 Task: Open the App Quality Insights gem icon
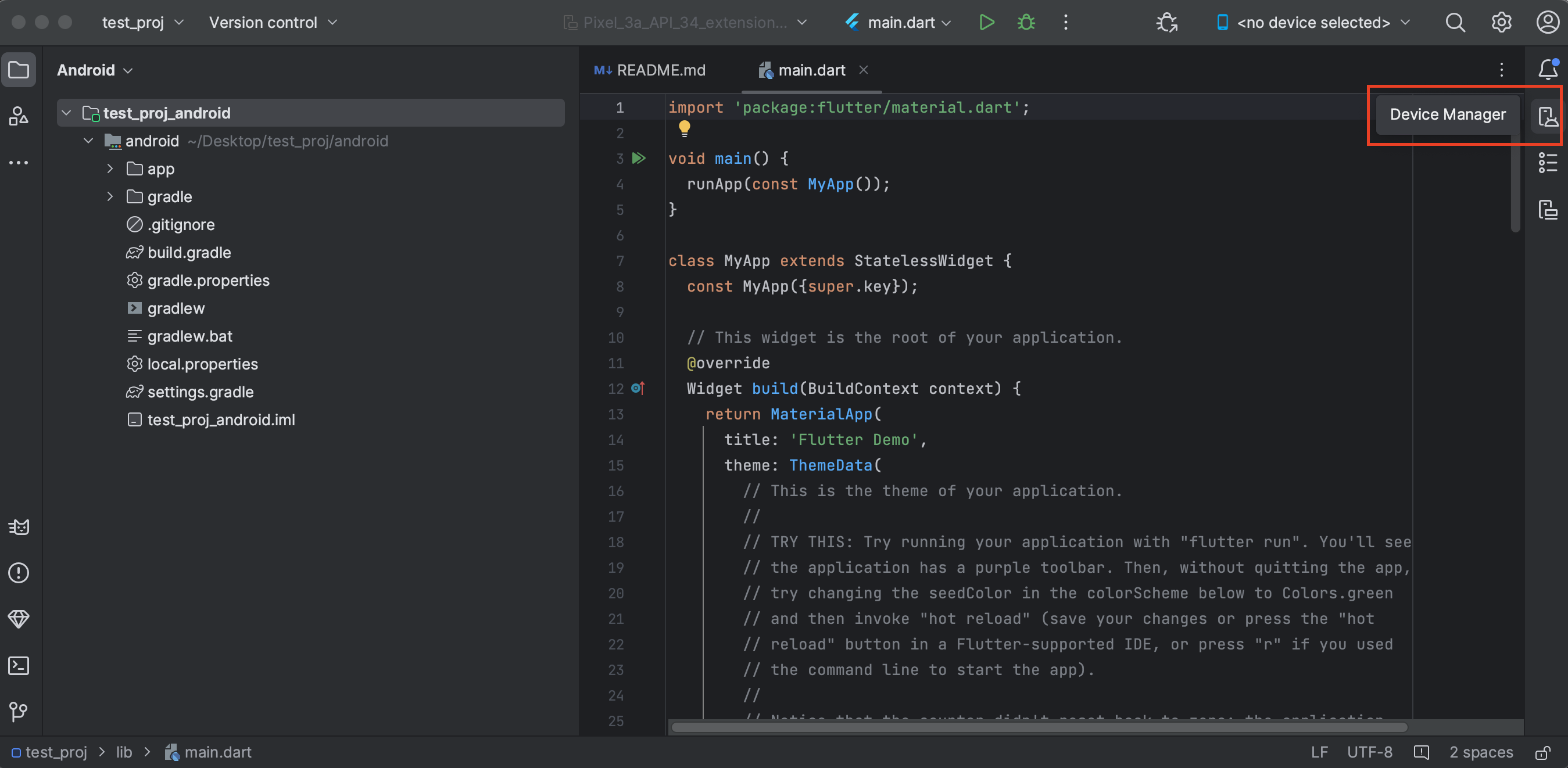pos(18,619)
